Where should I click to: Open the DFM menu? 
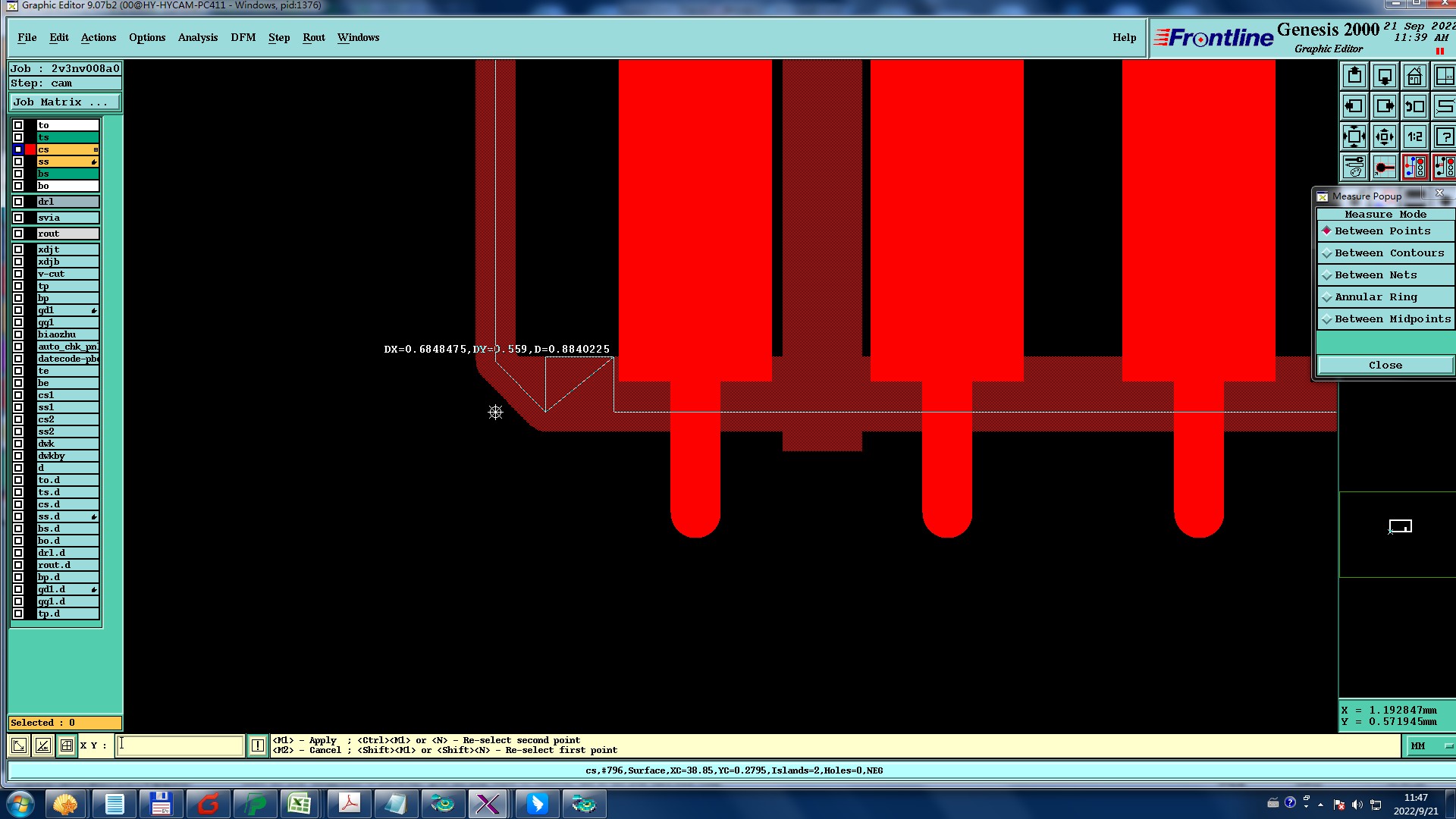point(243,38)
